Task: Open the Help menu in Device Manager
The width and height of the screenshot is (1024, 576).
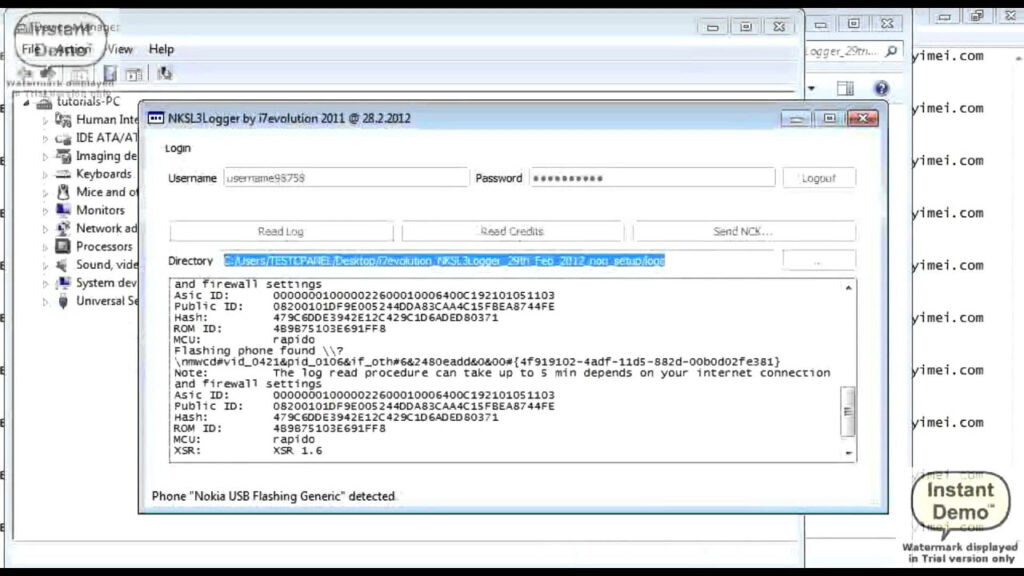Action: (161, 49)
